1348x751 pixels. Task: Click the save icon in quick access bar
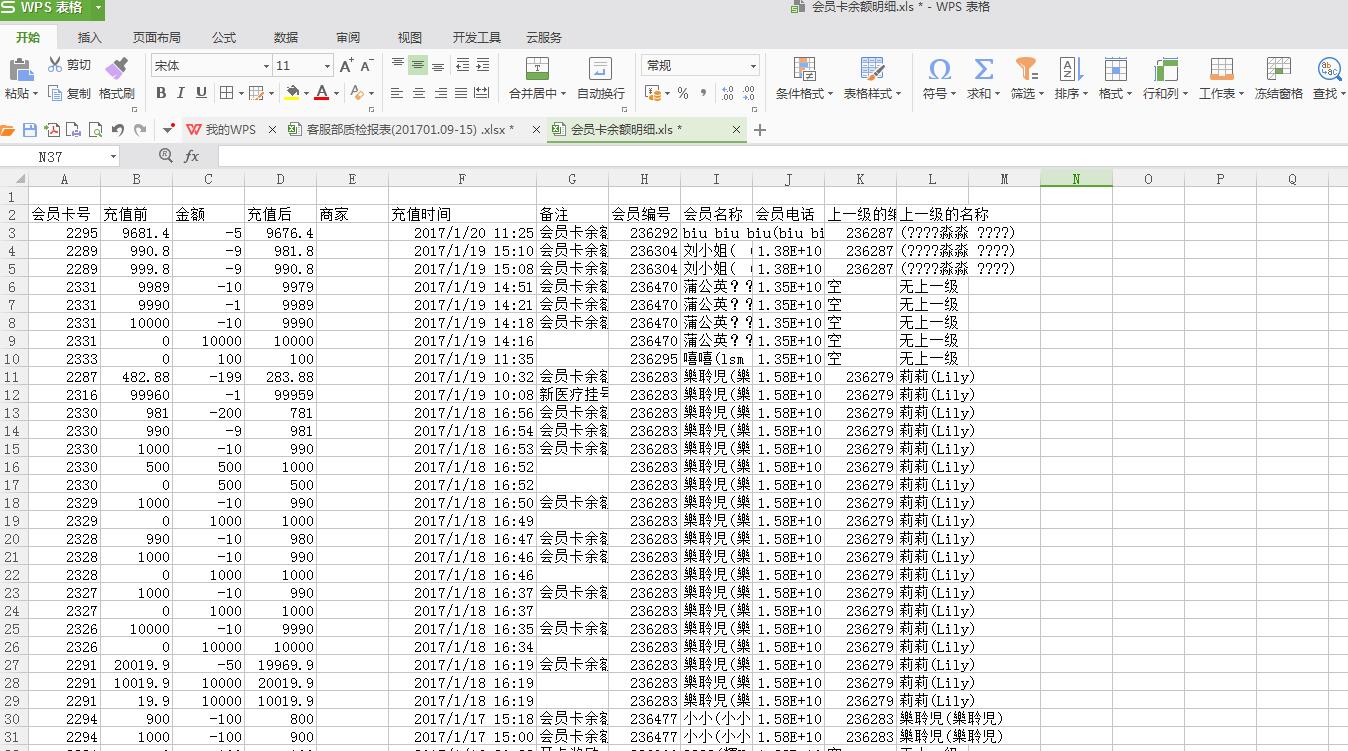(x=30, y=130)
